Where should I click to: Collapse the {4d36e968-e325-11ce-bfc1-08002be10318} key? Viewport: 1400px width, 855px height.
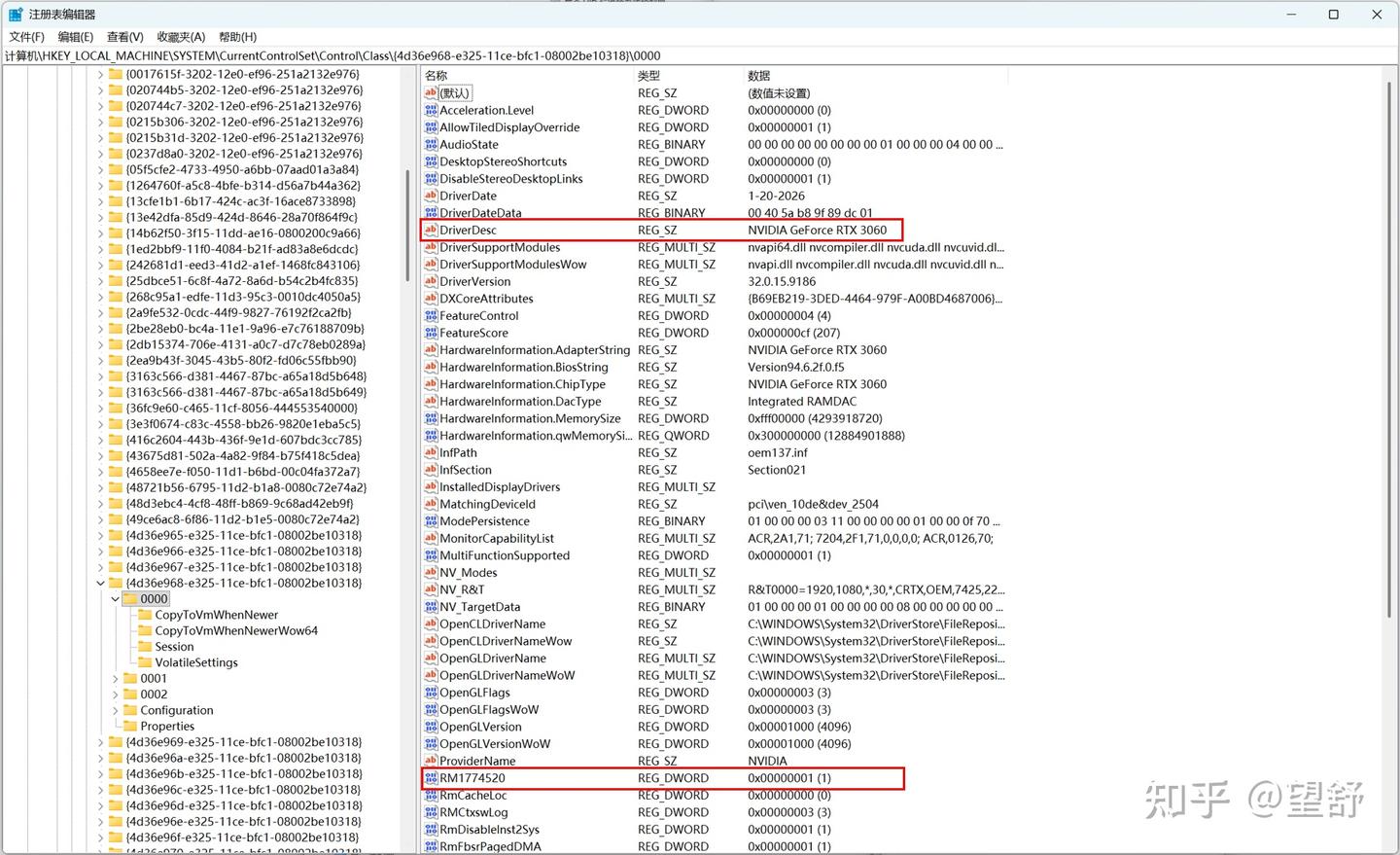coord(100,584)
